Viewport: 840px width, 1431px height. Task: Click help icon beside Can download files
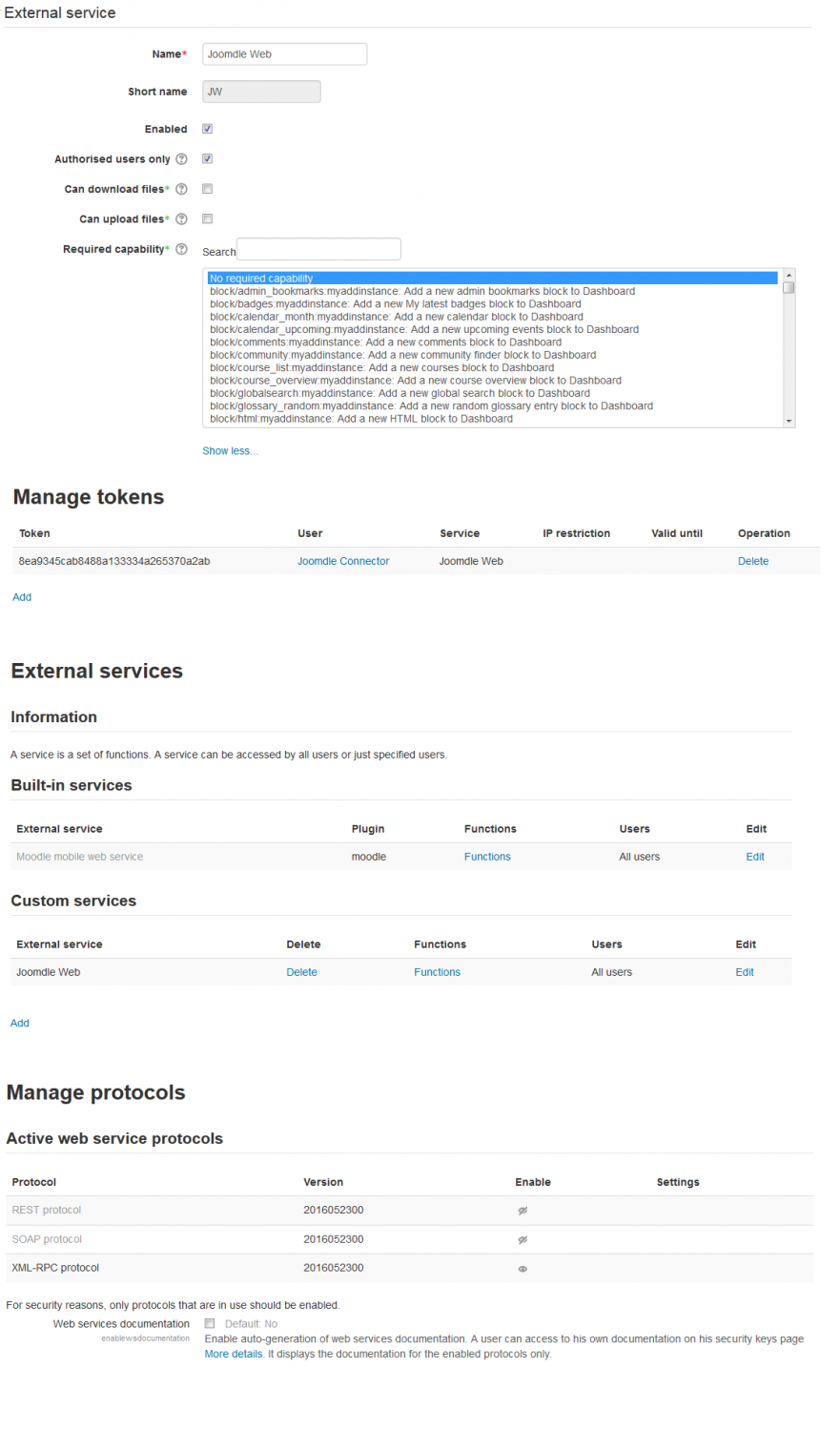(x=181, y=189)
